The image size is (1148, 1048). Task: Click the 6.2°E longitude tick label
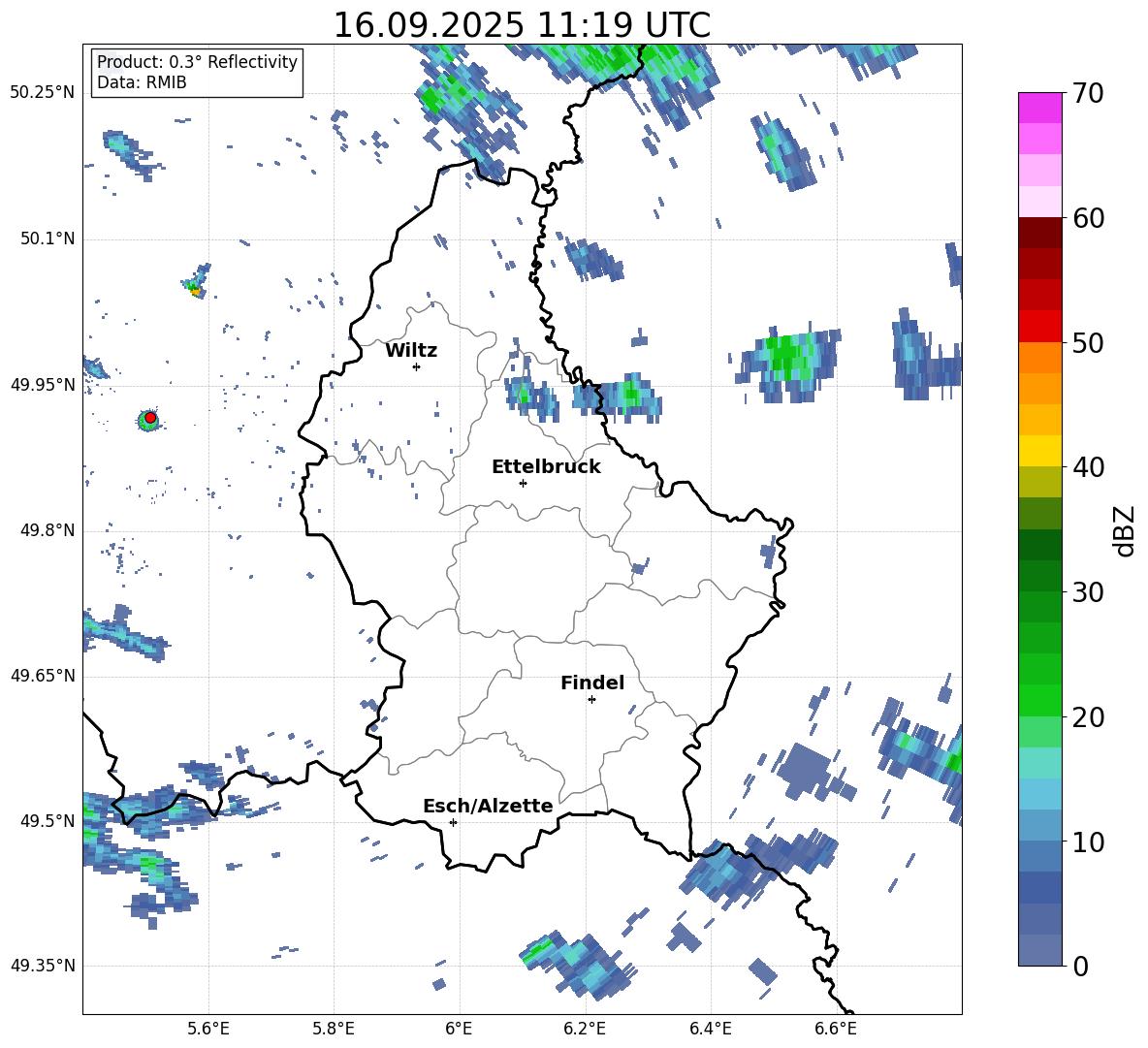click(585, 1029)
